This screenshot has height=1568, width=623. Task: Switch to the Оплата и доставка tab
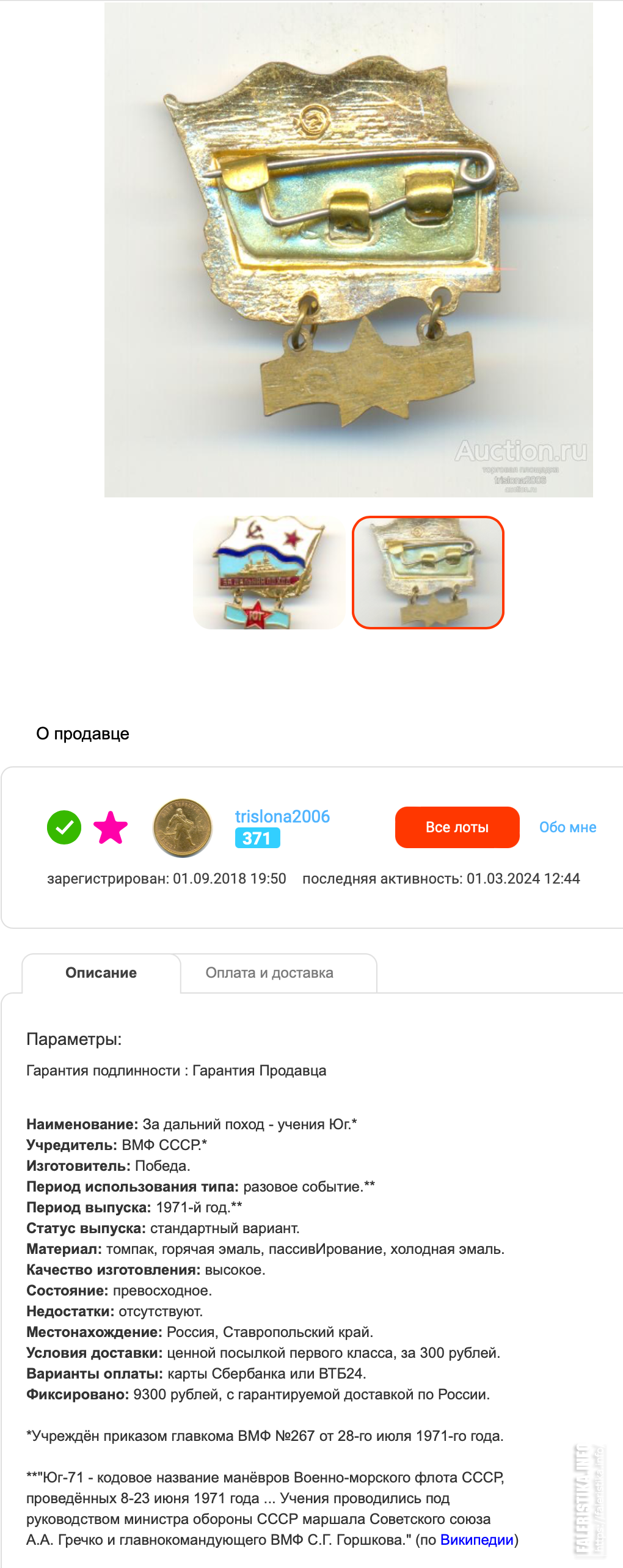tap(269, 973)
